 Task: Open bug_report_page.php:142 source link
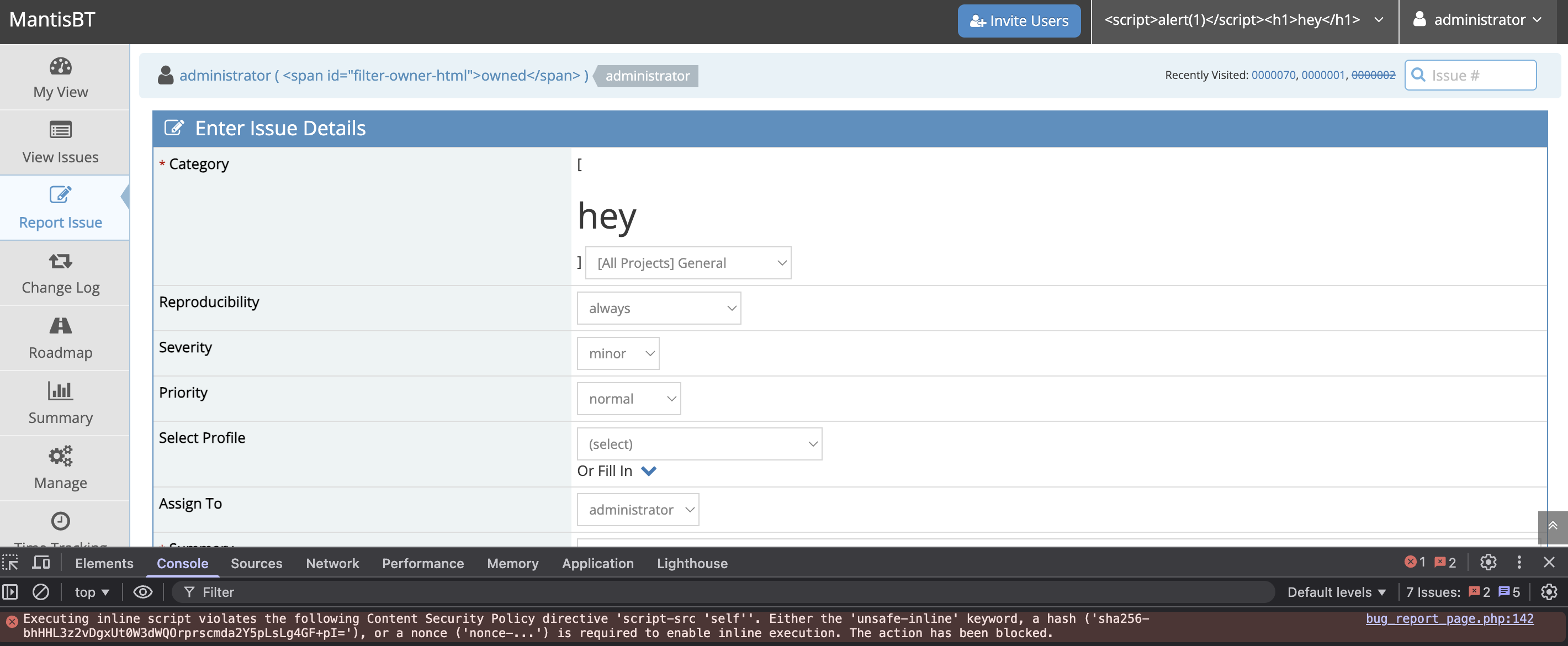tap(1449, 618)
